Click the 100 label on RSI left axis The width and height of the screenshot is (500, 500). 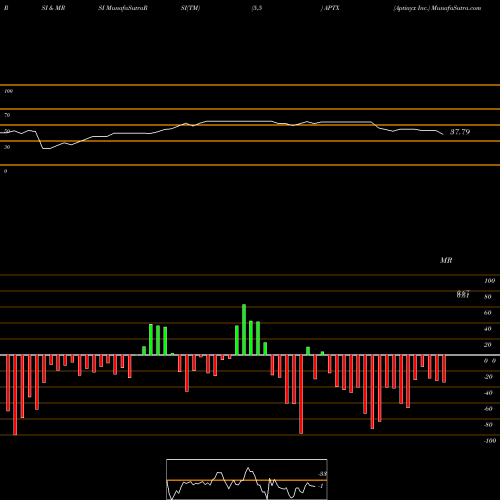point(8,91)
